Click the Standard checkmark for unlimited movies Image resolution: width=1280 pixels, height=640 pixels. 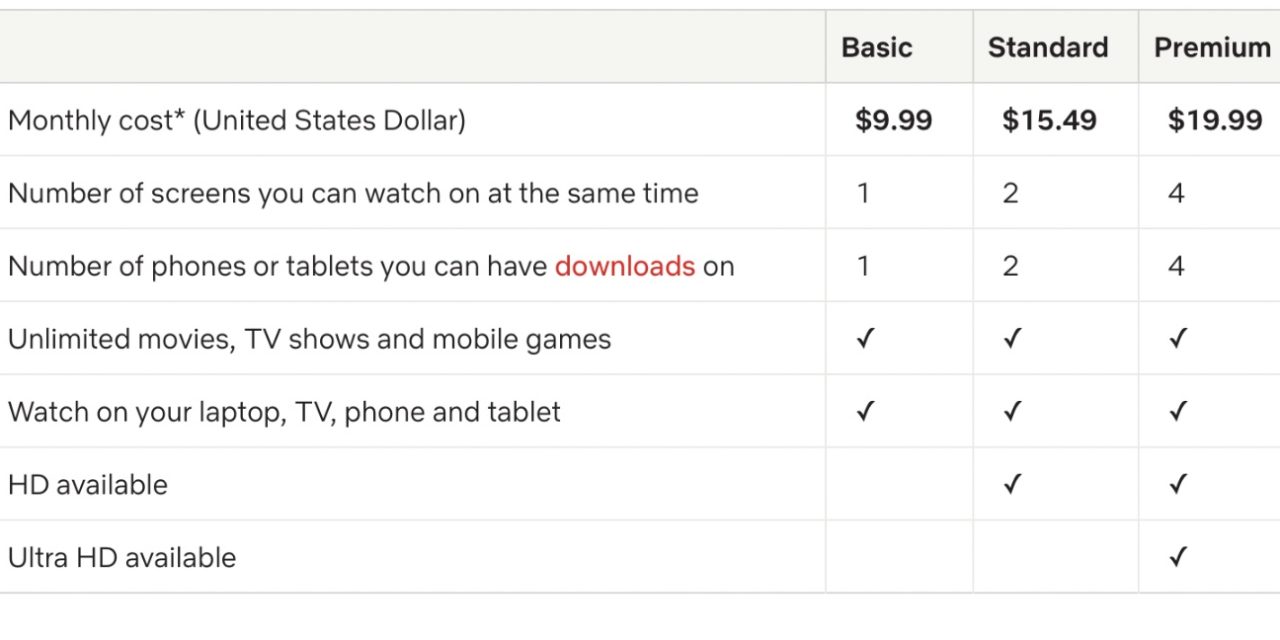pos(1012,339)
